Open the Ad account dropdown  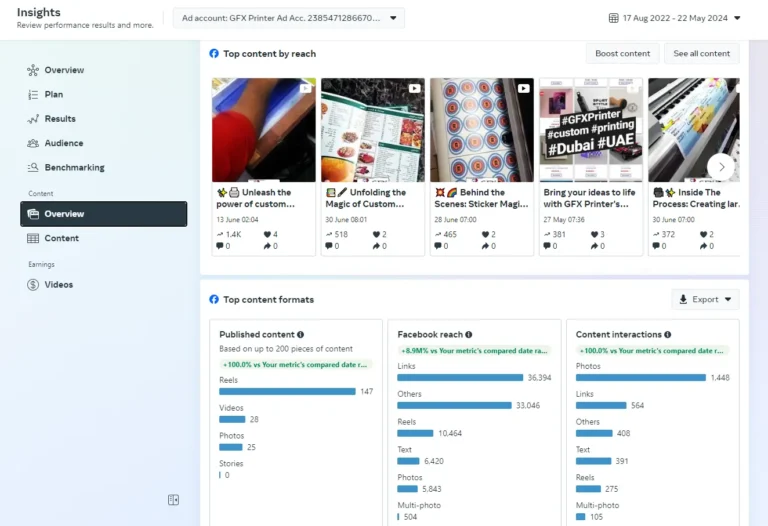tap(289, 18)
